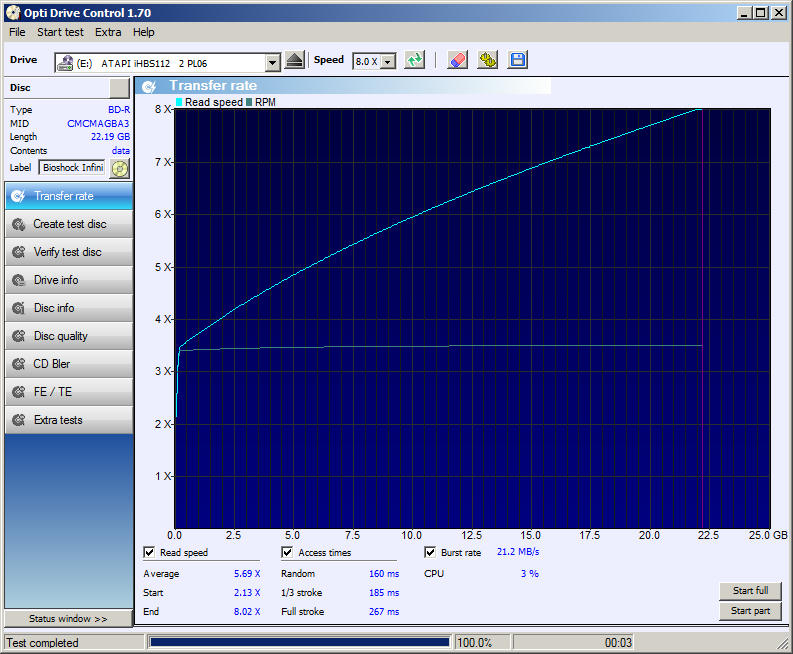Click the blue floppy save icon
The image size is (793, 654).
click(x=517, y=61)
